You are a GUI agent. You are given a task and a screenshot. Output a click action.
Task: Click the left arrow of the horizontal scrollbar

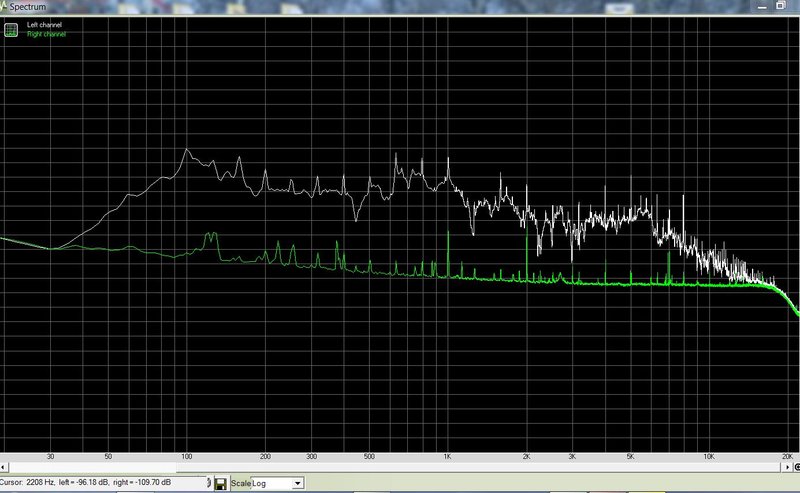4,467
